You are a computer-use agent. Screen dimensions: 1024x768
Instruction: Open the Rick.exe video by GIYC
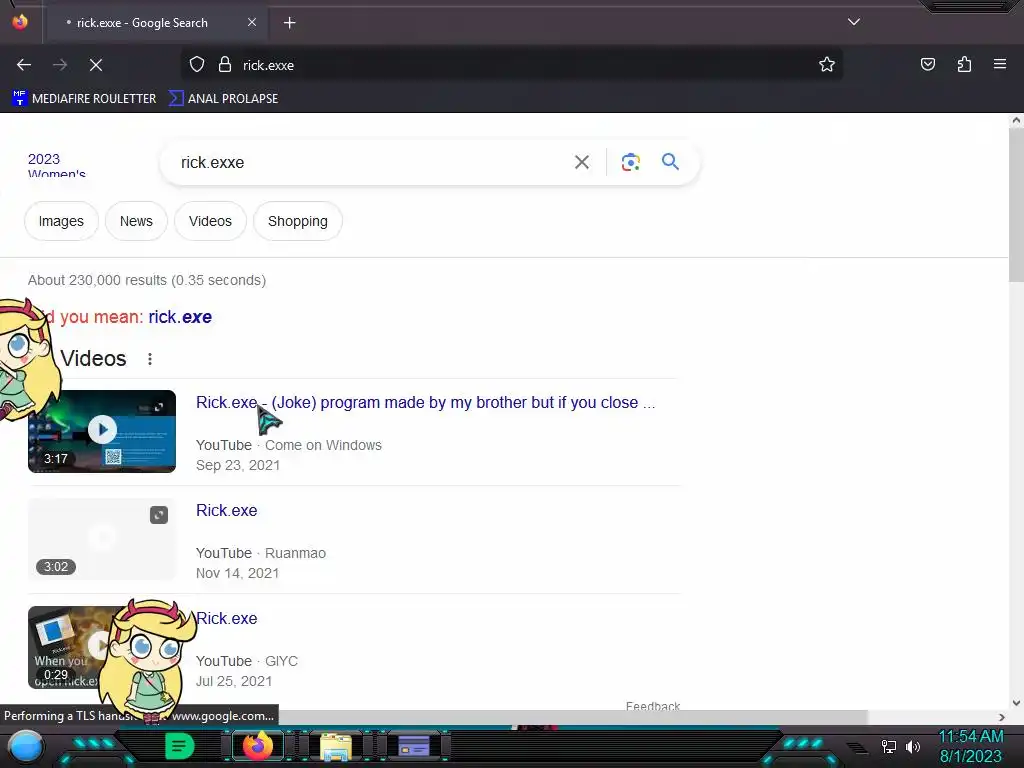click(x=227, y=618)
